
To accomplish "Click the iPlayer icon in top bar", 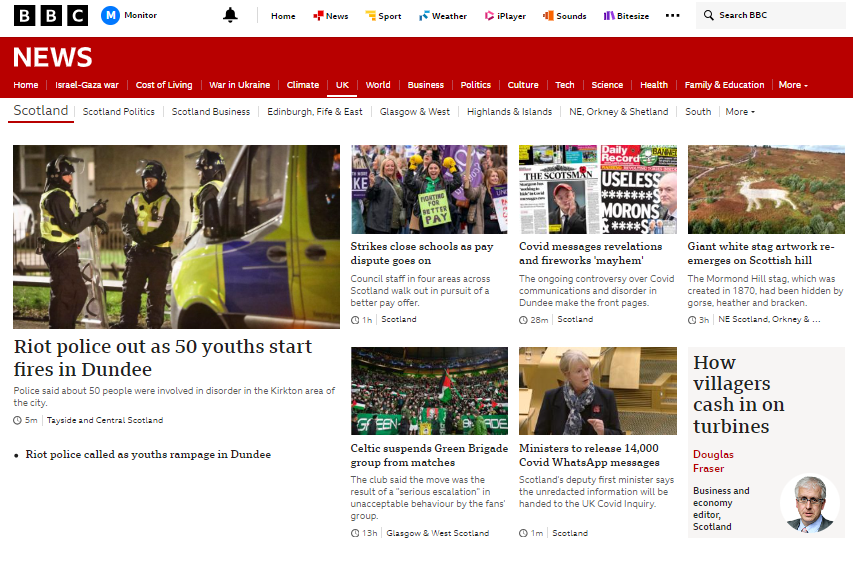I will [489, 16].
